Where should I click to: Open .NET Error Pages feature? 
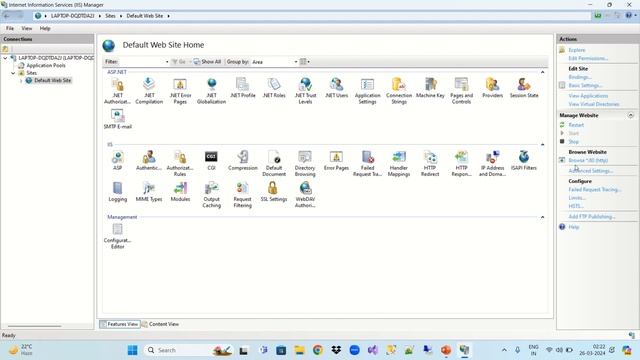click(x=180, y=91)
